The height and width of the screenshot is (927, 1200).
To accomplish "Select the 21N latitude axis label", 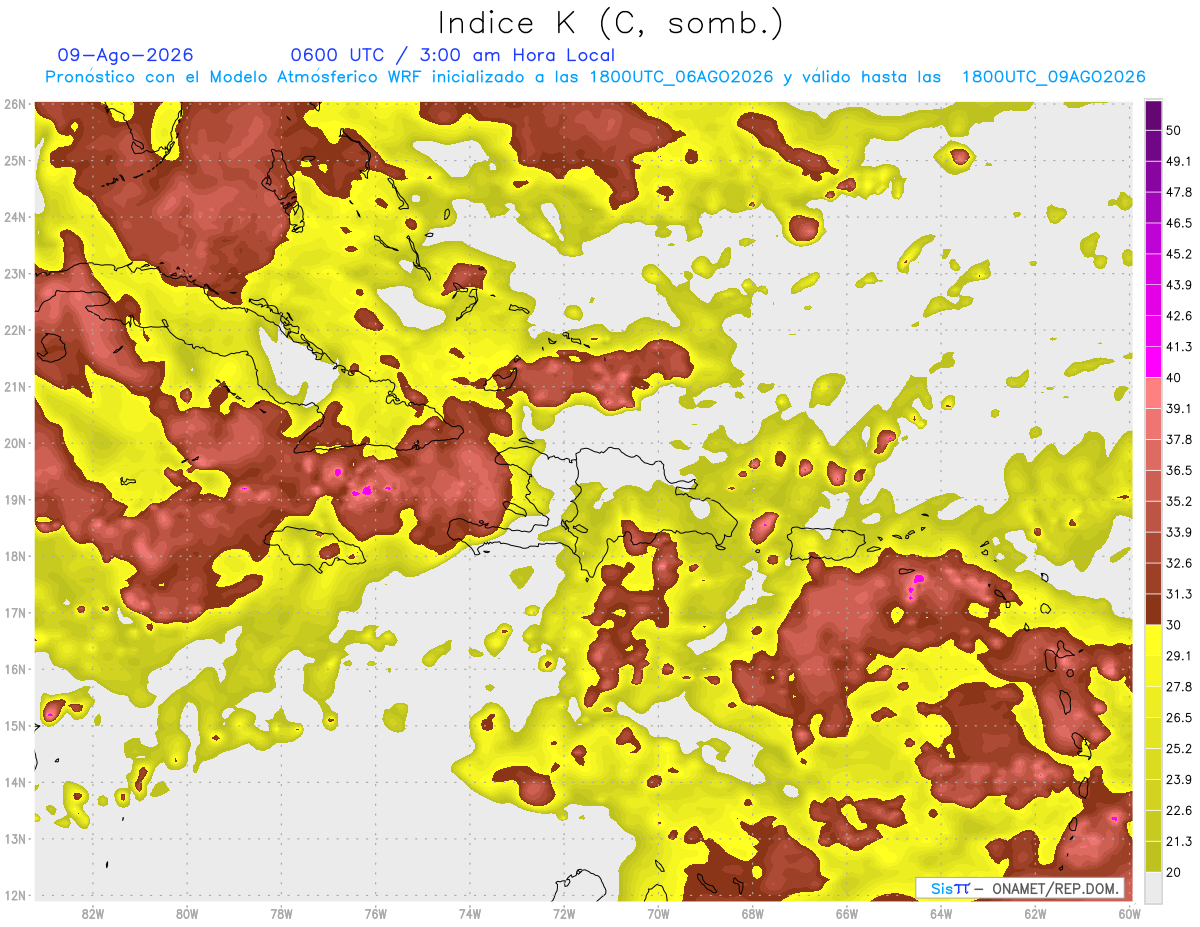I will point(15,387).
